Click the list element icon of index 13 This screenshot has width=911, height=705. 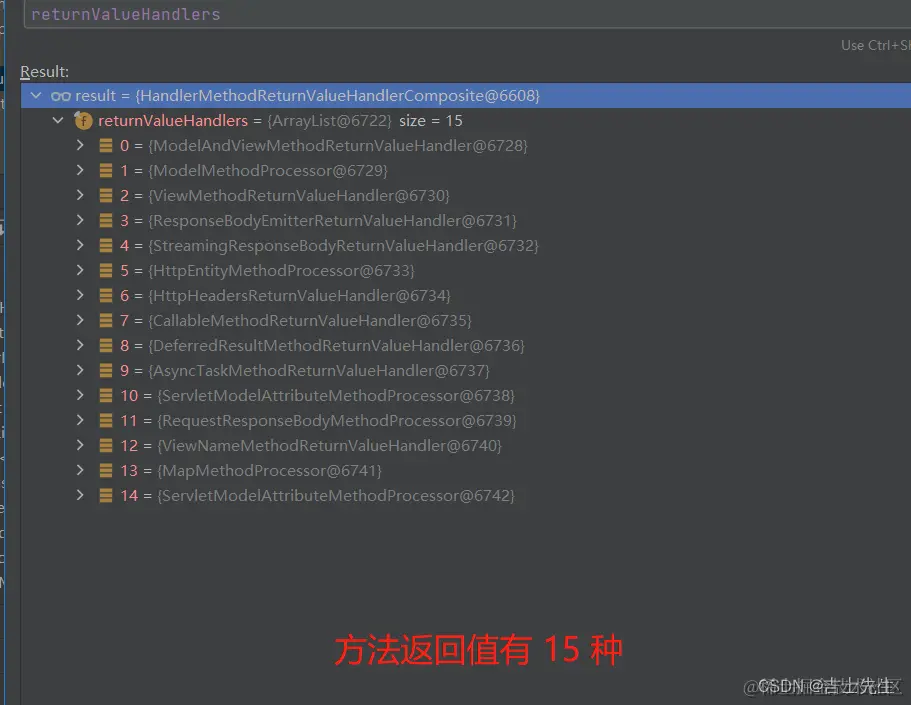point(106,470)
